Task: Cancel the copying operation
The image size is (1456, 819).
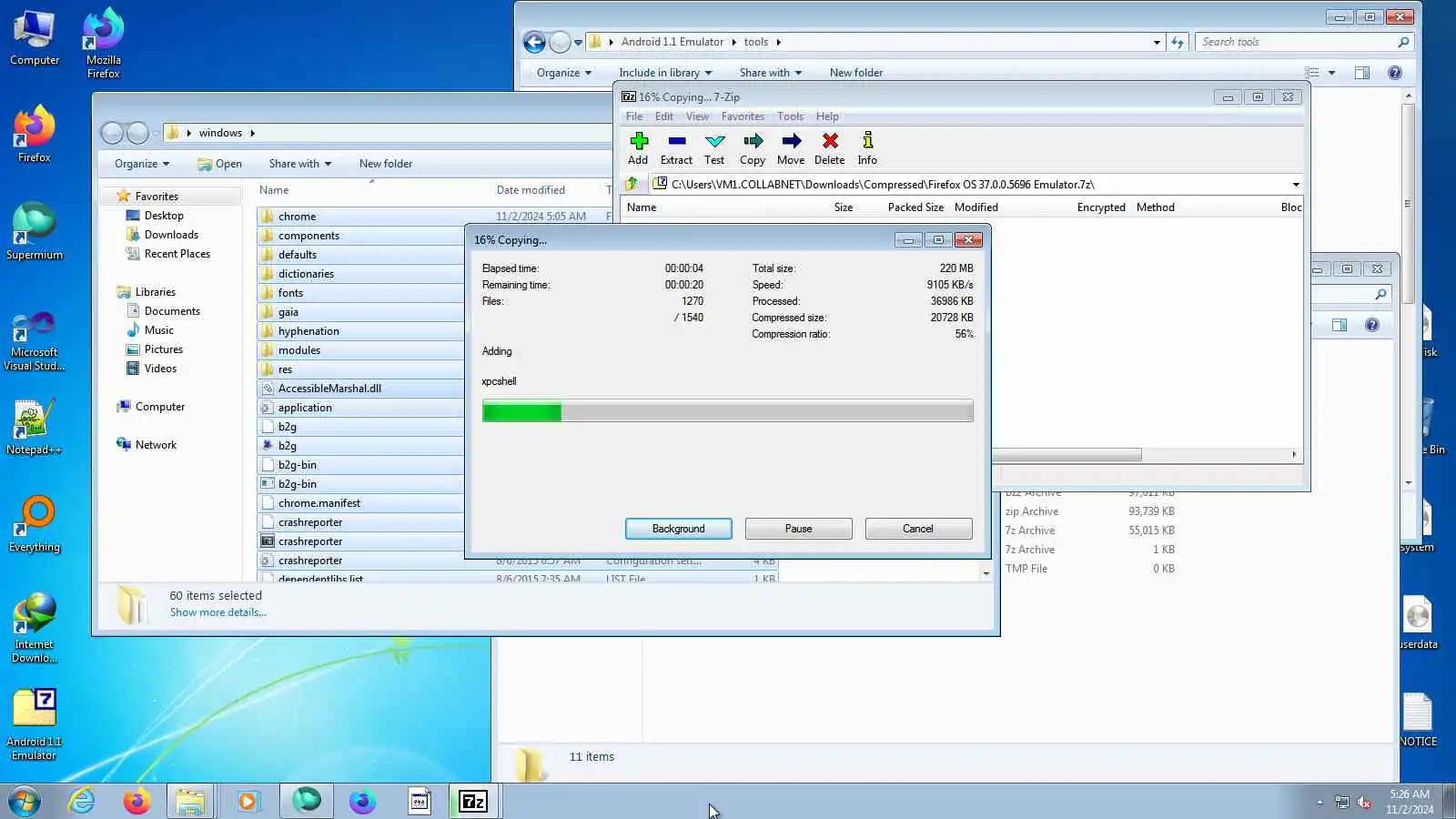Action: point(918,529)
